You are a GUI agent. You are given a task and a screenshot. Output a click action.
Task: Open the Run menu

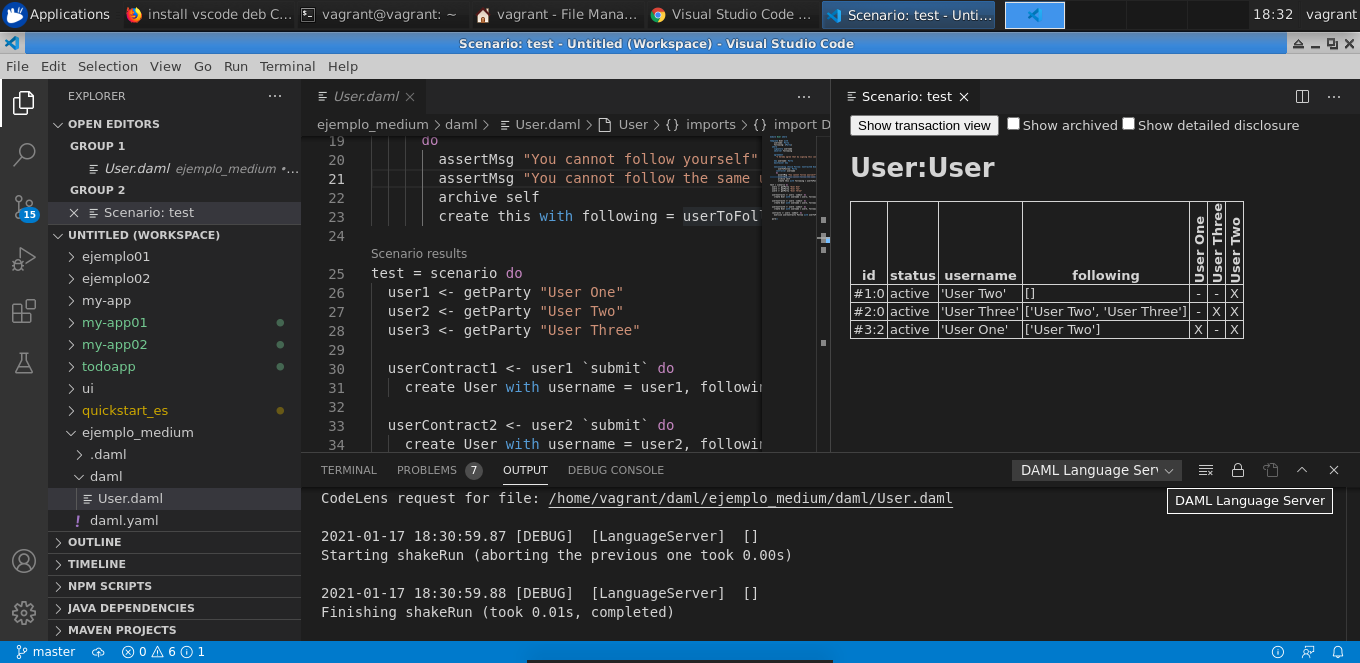click(236, 66)
